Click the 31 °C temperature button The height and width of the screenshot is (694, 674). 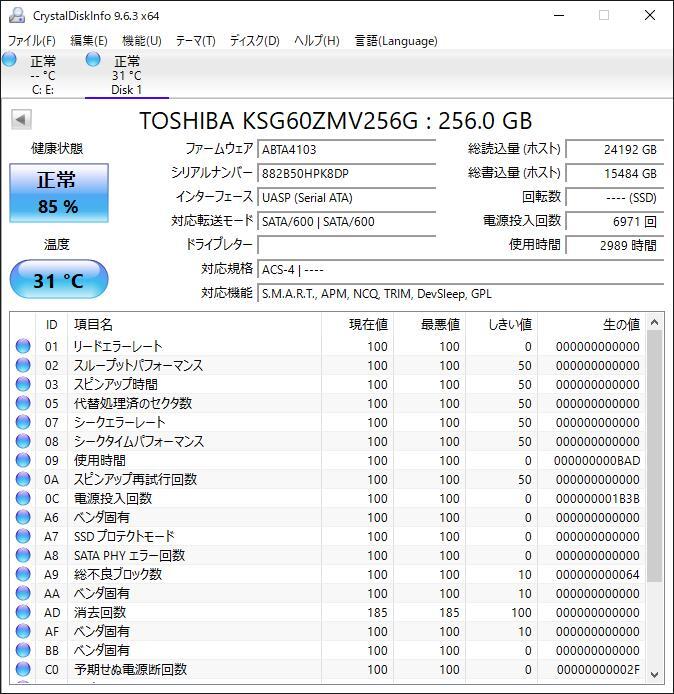tap(59, 280)
